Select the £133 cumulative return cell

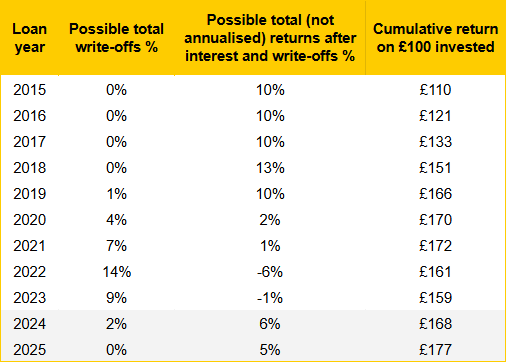(435, 142)
